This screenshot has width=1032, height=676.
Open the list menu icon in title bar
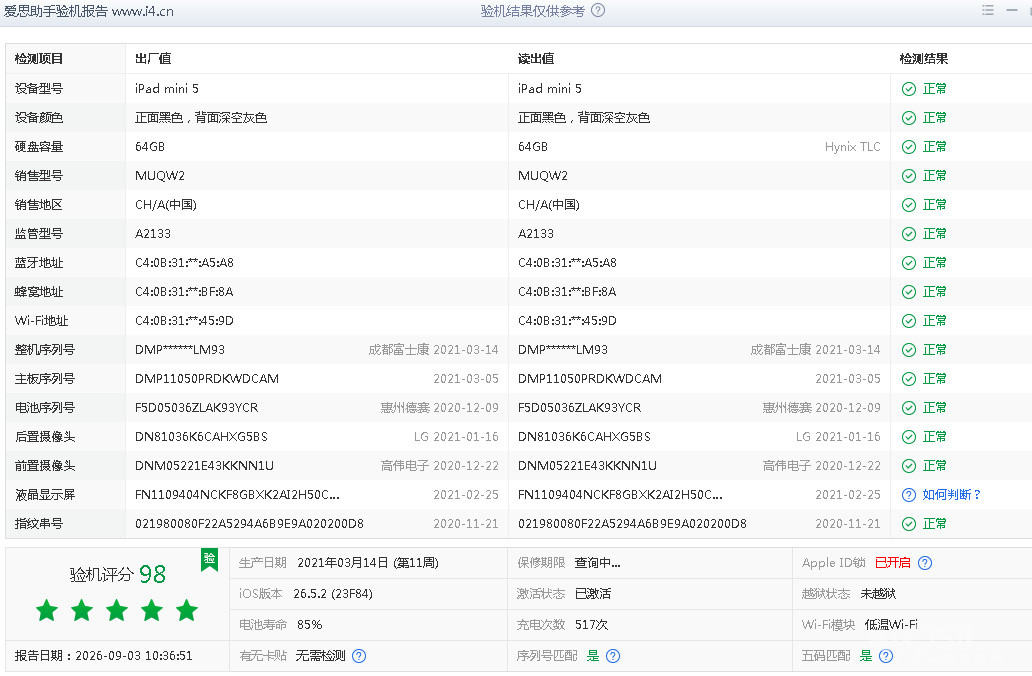click(987, 10)
